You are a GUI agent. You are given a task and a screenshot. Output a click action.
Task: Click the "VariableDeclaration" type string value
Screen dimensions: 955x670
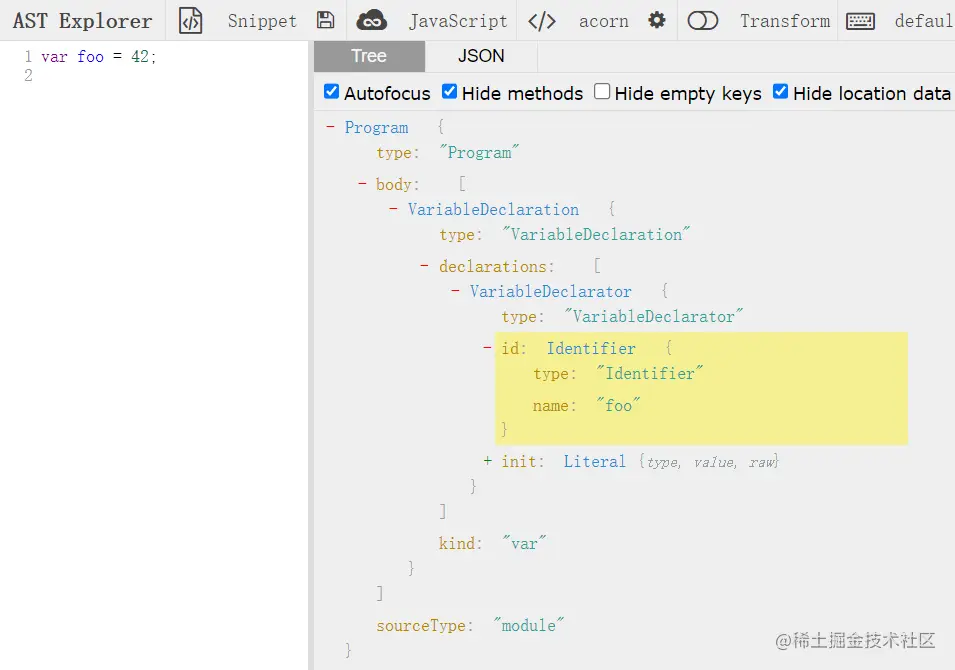pos(596,234)
